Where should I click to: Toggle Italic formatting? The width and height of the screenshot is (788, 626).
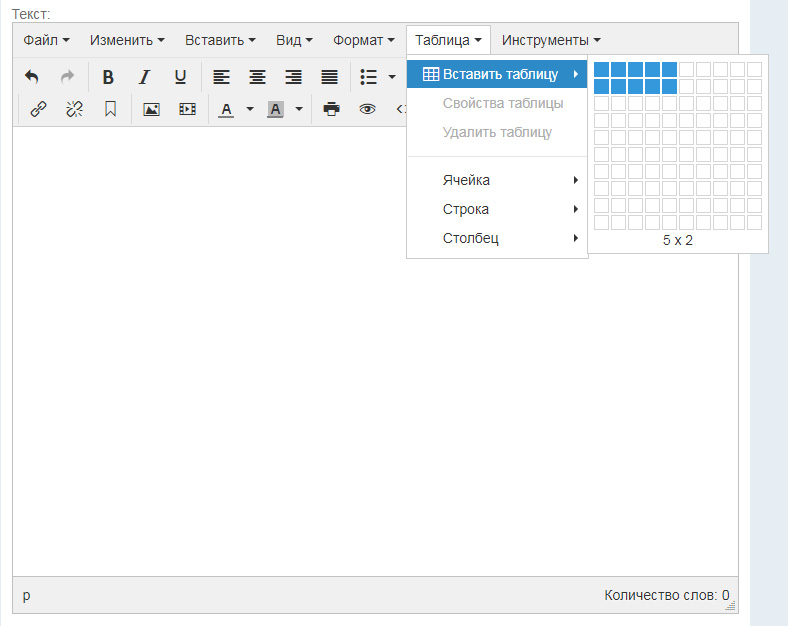[144, 77]
